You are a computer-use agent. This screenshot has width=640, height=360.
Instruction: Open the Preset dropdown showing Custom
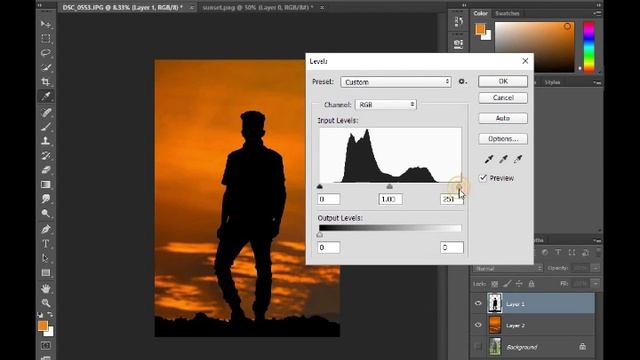pos(396,82)
